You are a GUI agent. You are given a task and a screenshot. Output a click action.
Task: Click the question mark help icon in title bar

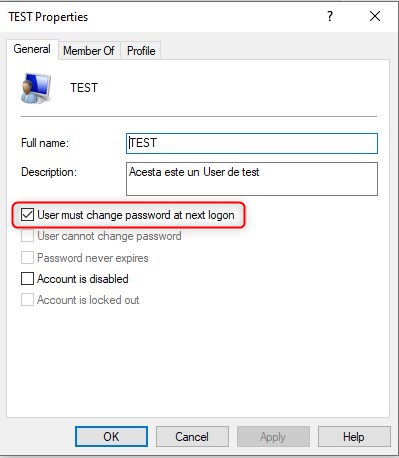click(330, 16)
